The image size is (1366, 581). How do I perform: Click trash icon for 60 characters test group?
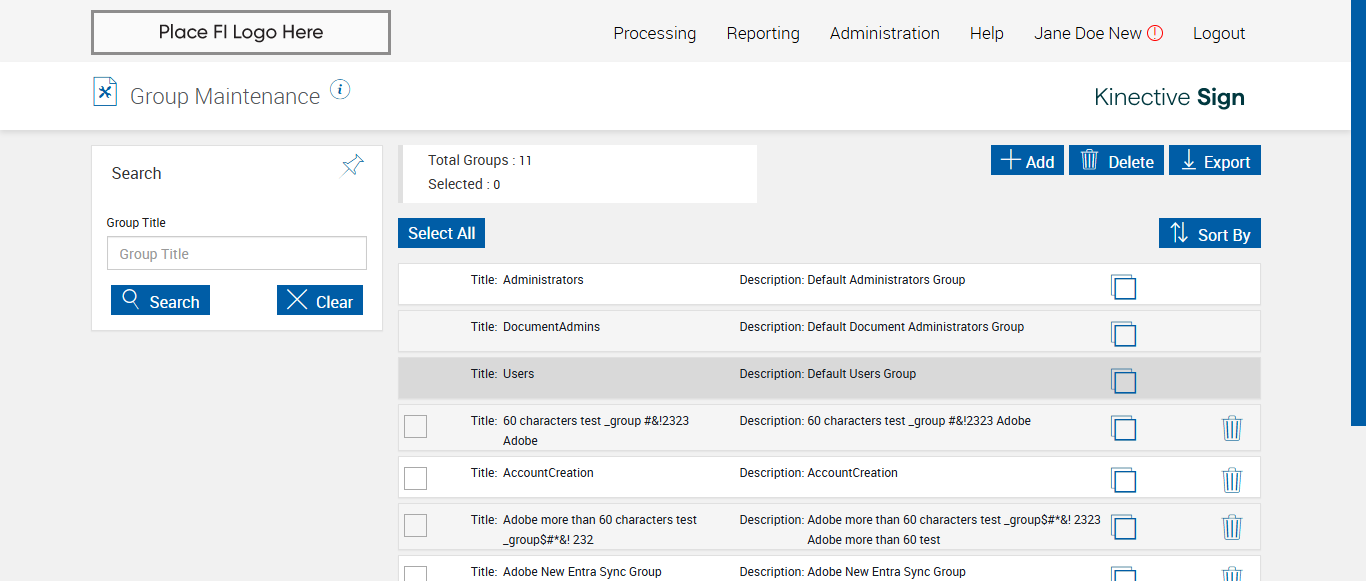[x=1232, y=428]
